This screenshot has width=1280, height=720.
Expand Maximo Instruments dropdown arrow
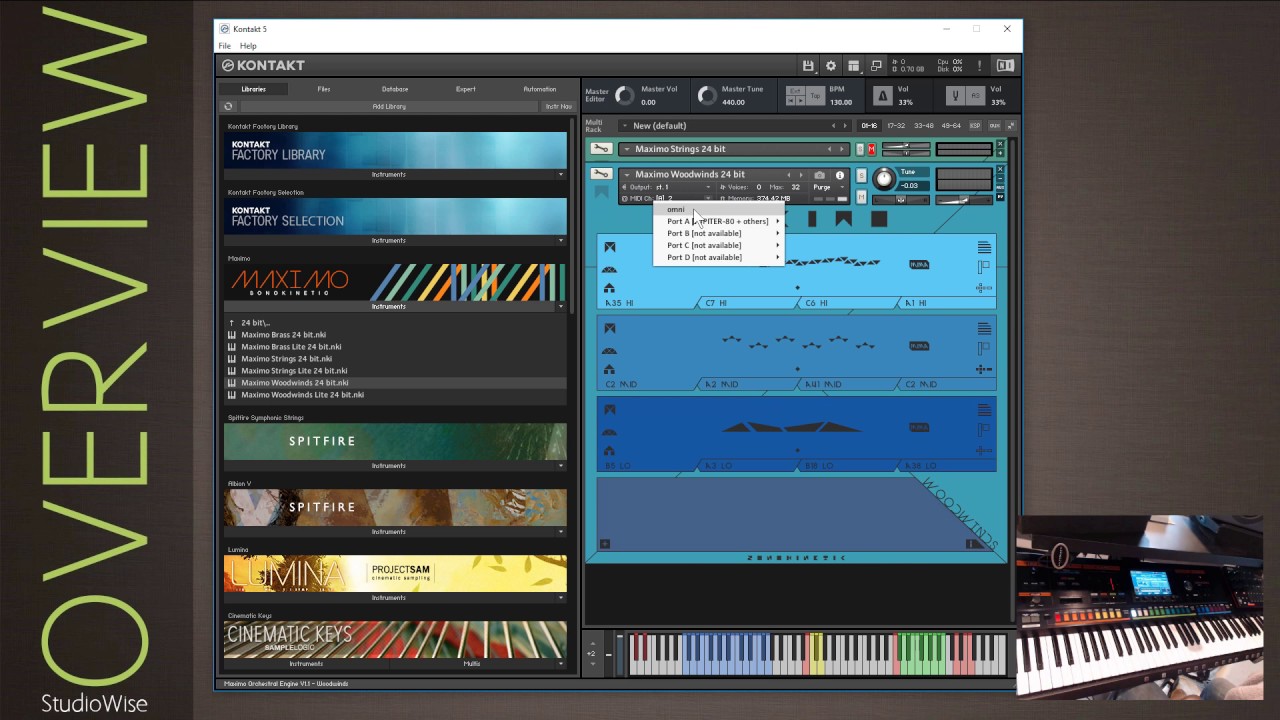(561, 307)
